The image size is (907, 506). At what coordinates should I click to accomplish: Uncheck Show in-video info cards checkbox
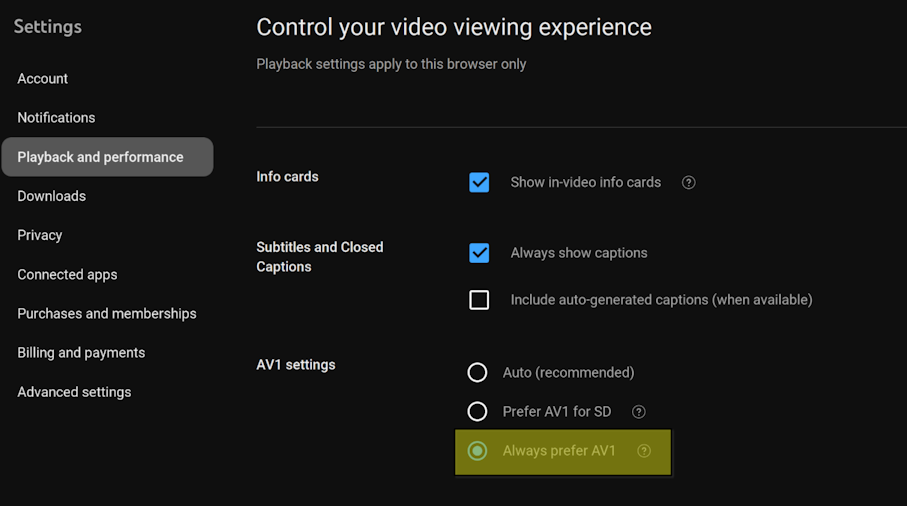[479, 183]
